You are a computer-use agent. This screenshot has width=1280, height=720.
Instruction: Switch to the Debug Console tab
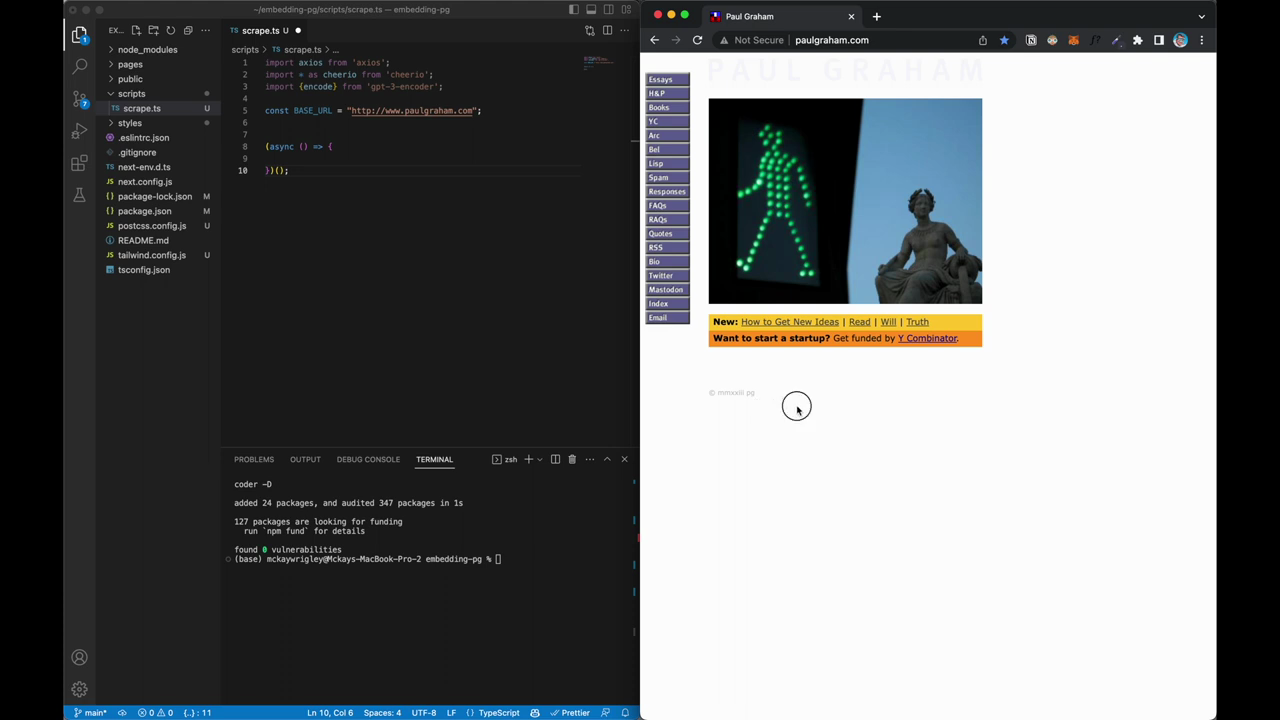point(368,459)
